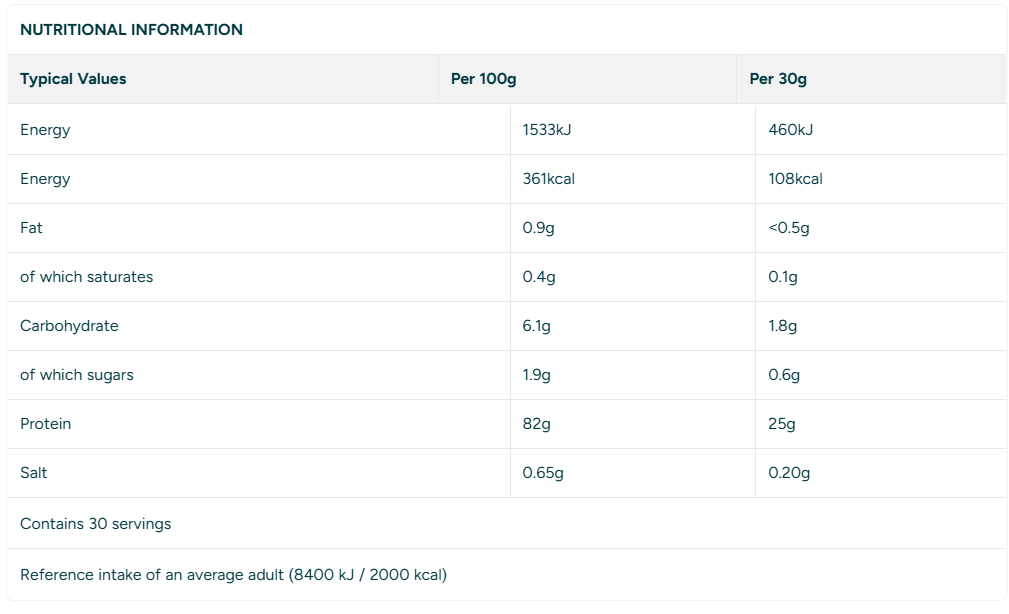The image size is (1009, 614).
Task: Select the Fat row label
Action: tap(32, 227)
